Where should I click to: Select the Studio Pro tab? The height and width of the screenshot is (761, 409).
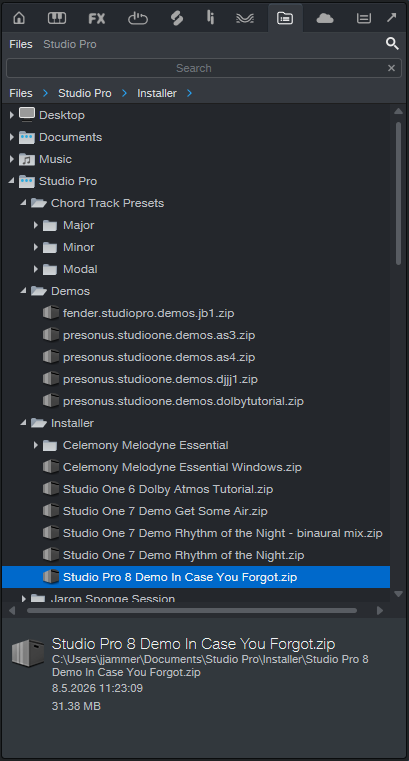(70, 44)
